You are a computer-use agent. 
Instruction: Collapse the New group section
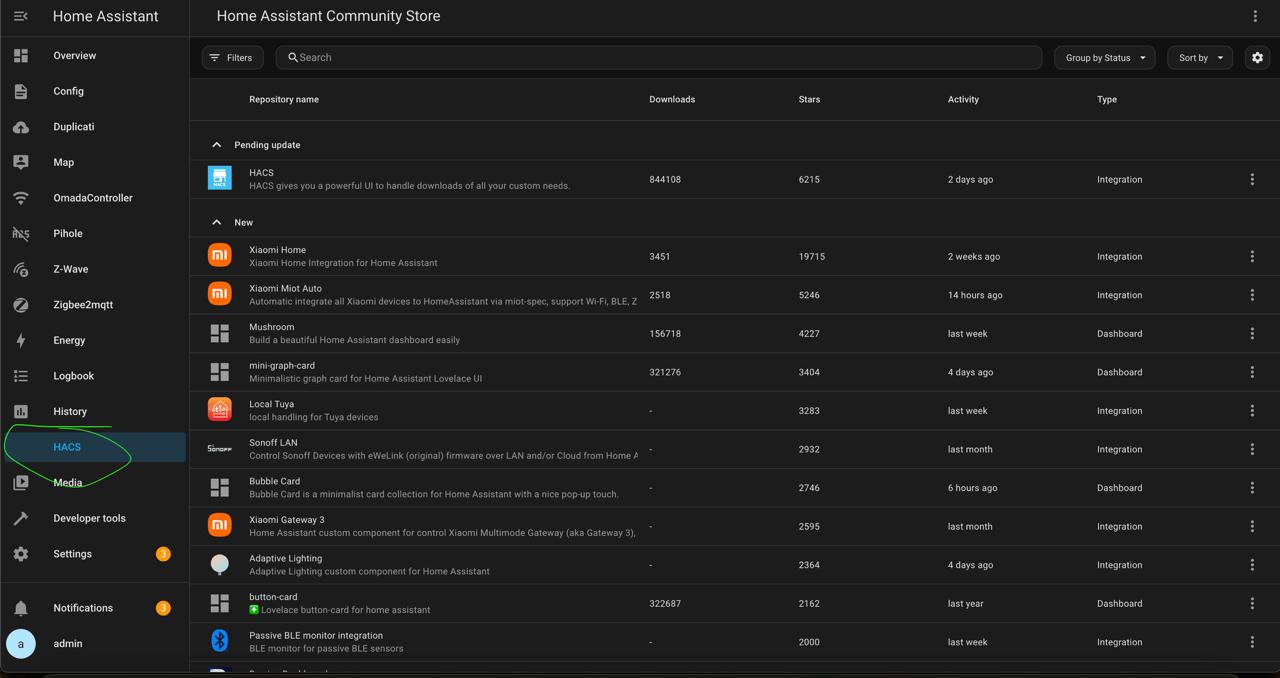click(216, 222)
